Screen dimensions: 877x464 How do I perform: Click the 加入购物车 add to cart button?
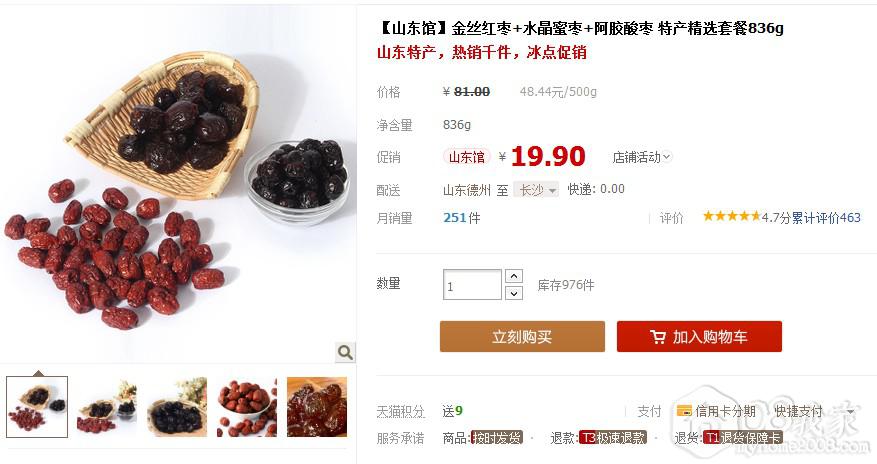[x=699, y=337]
